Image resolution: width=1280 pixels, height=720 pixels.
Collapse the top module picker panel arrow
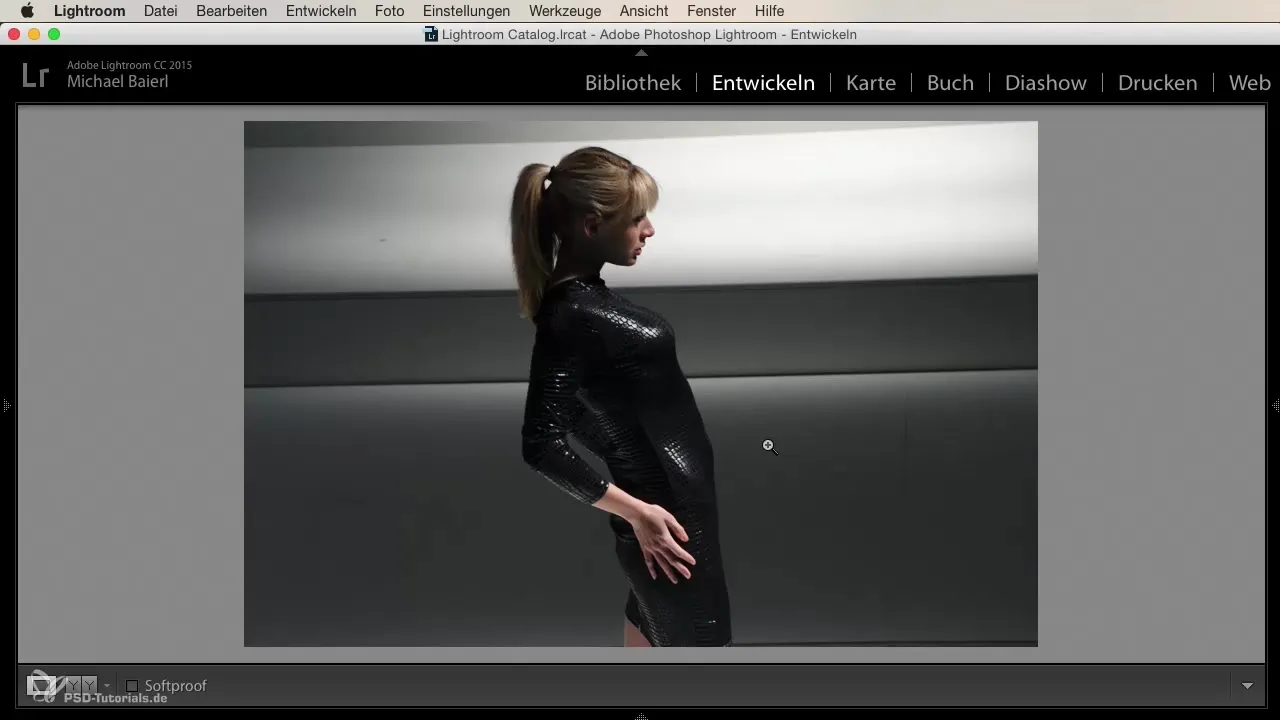pos(641,52)
